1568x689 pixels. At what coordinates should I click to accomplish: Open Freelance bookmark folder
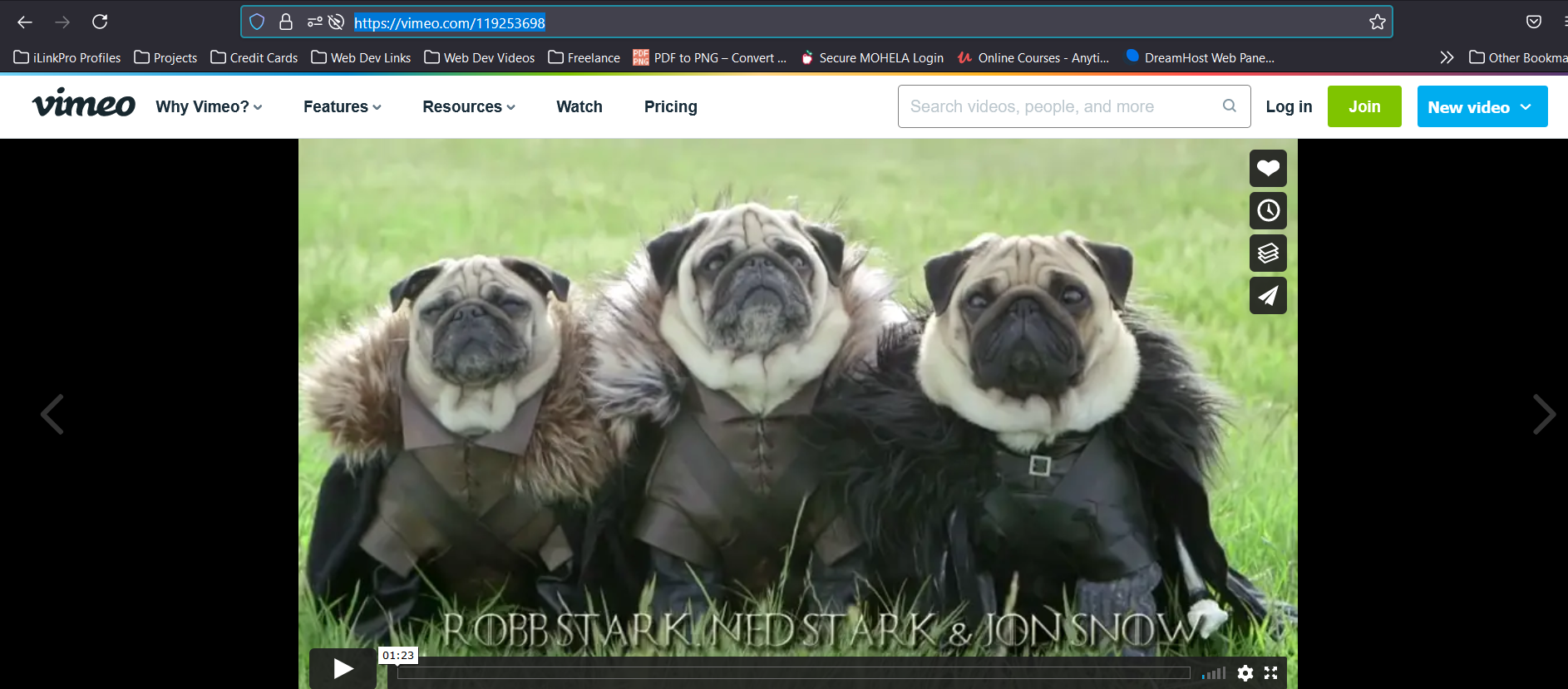point(584,57)
